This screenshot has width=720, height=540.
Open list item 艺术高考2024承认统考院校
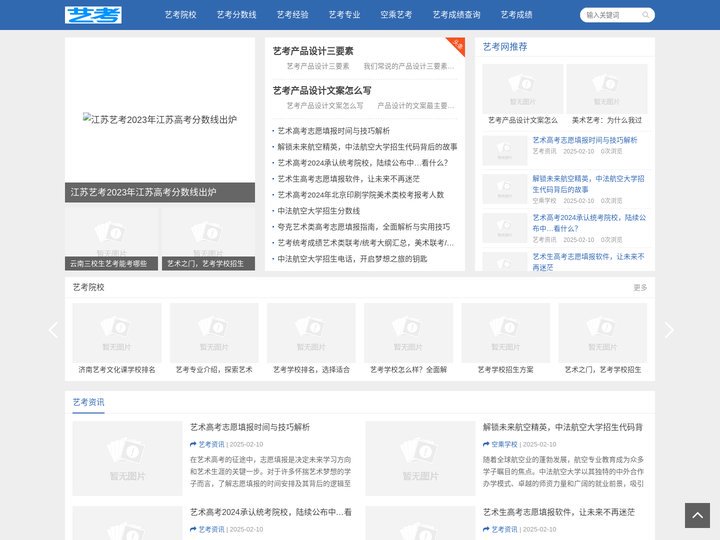[363, 163]
